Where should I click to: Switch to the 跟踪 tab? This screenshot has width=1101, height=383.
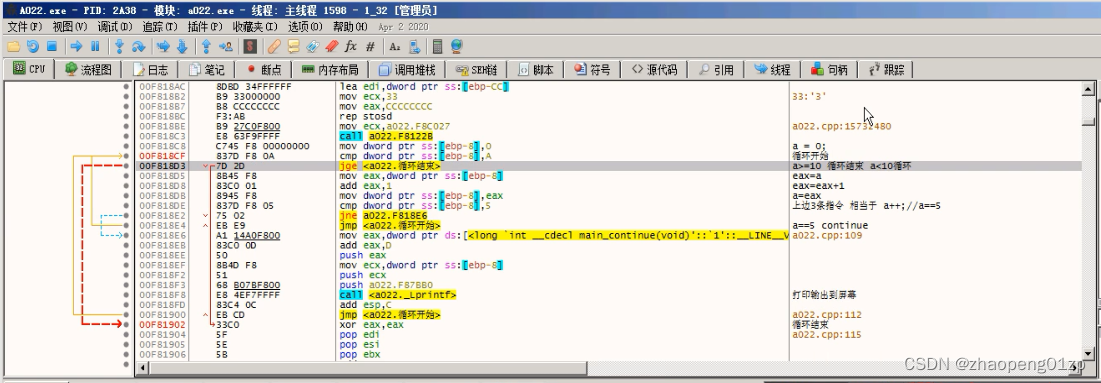click(886, 70)
